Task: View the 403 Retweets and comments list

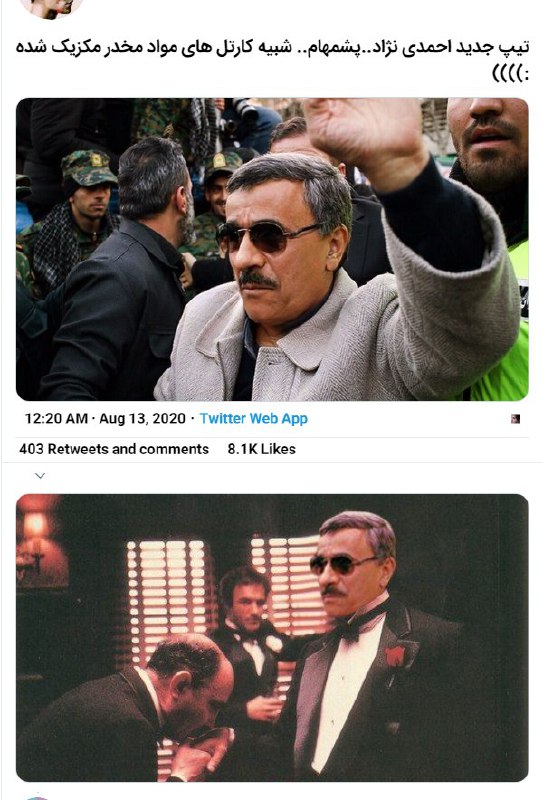Action: pos(114,449)
